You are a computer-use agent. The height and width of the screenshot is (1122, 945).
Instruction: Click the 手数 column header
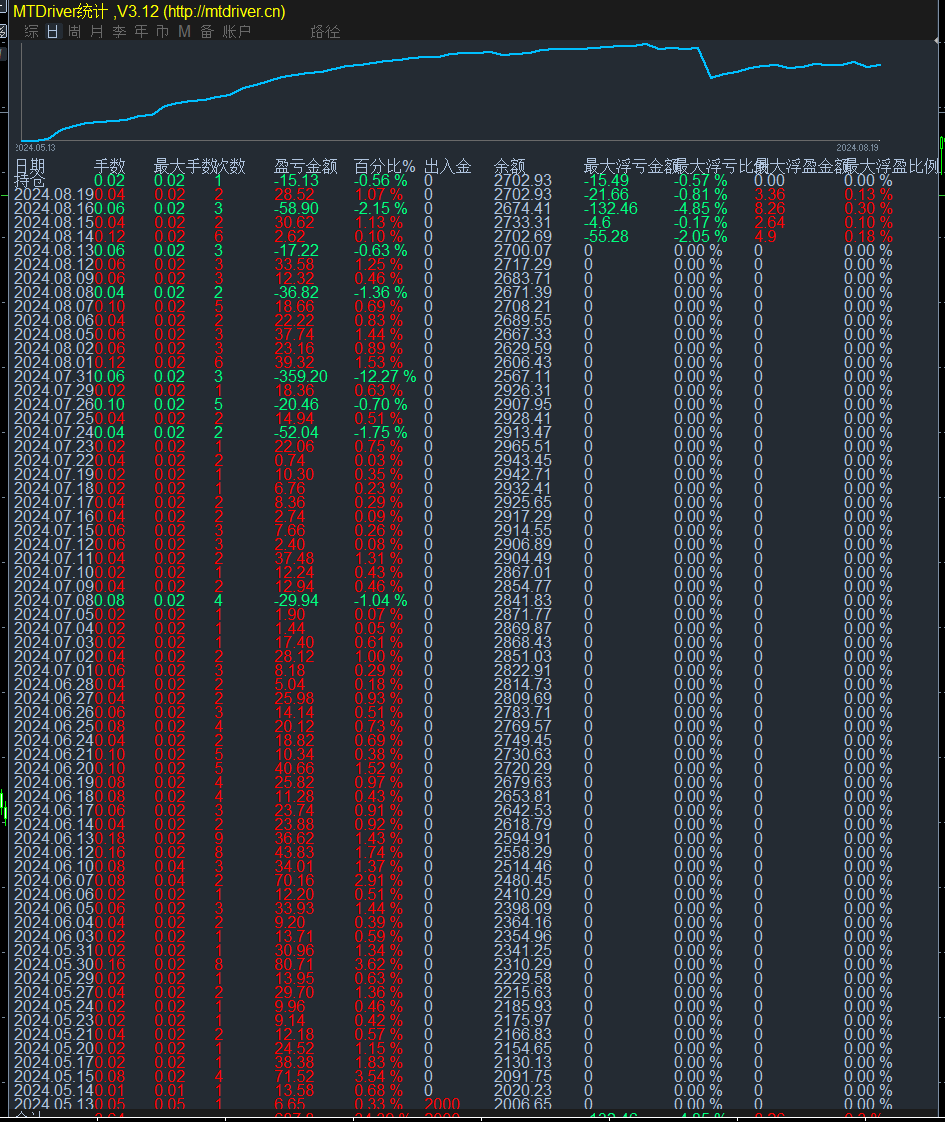coord(109,167)
